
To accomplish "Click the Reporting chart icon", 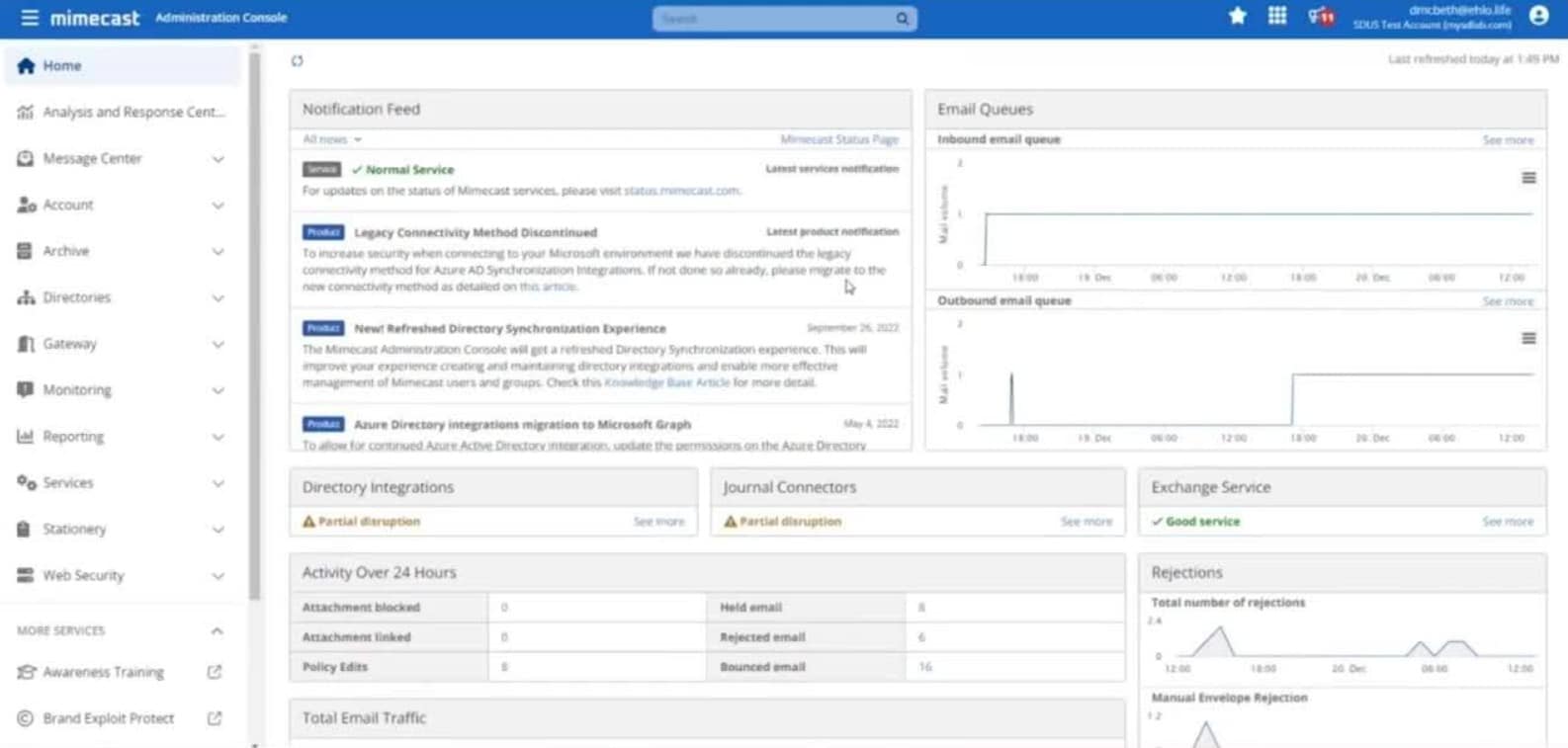I will pos(26,436).
